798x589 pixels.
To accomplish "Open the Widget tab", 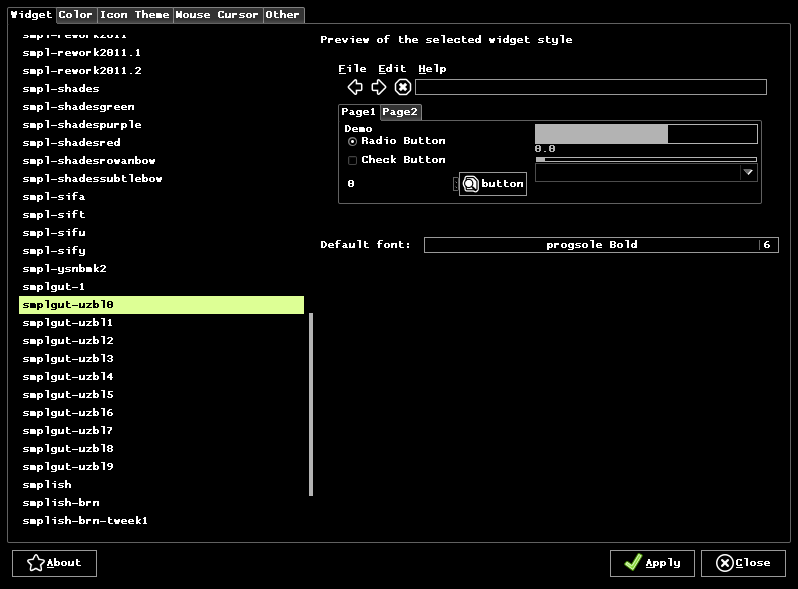I will pos(32,15).
